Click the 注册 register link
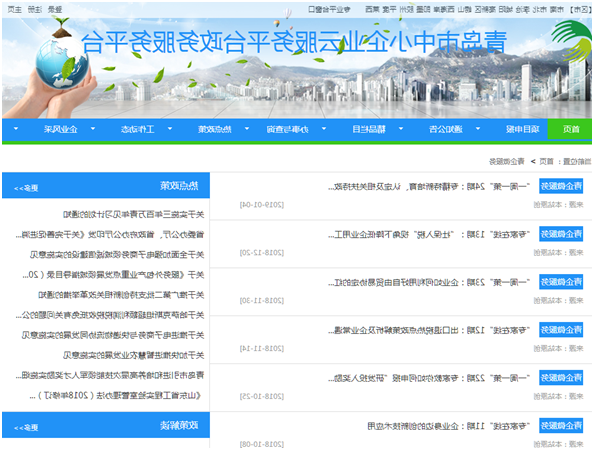The width and height of the screenshot is (594, 450). tap(35, 9)
